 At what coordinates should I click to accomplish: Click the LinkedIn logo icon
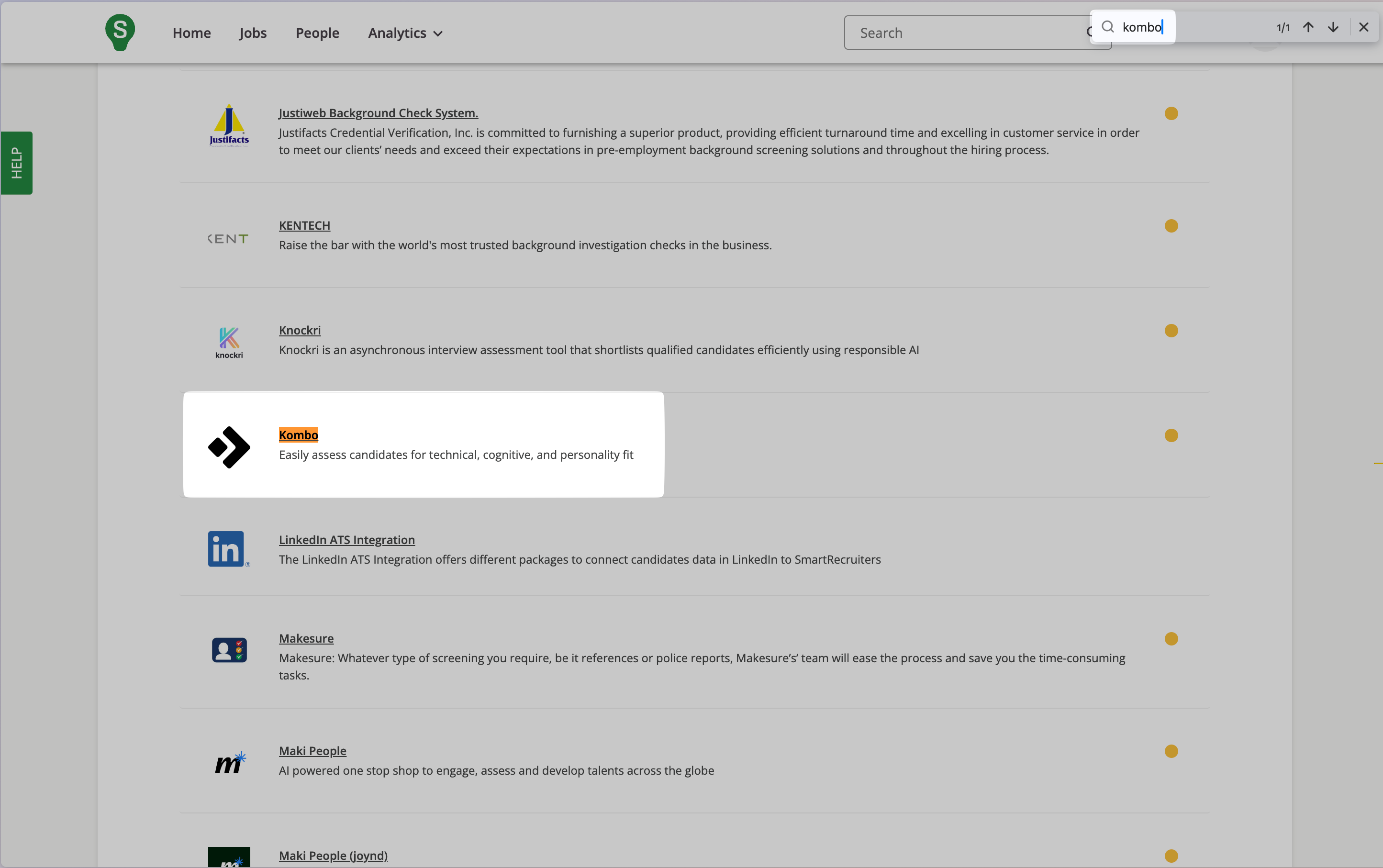(x=228, y=549)
